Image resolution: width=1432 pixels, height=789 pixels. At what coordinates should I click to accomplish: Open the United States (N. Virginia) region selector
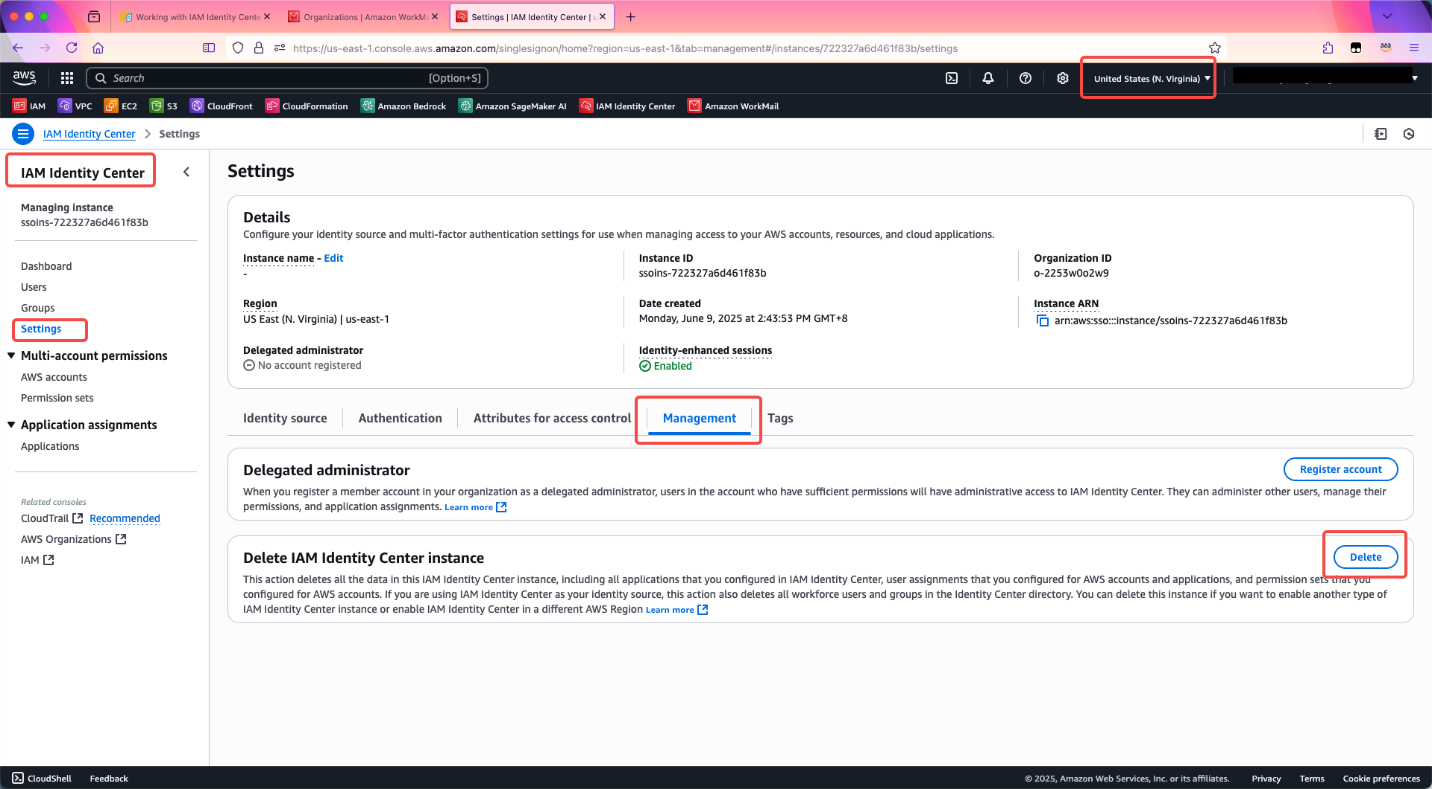(x=1152, y=78)
